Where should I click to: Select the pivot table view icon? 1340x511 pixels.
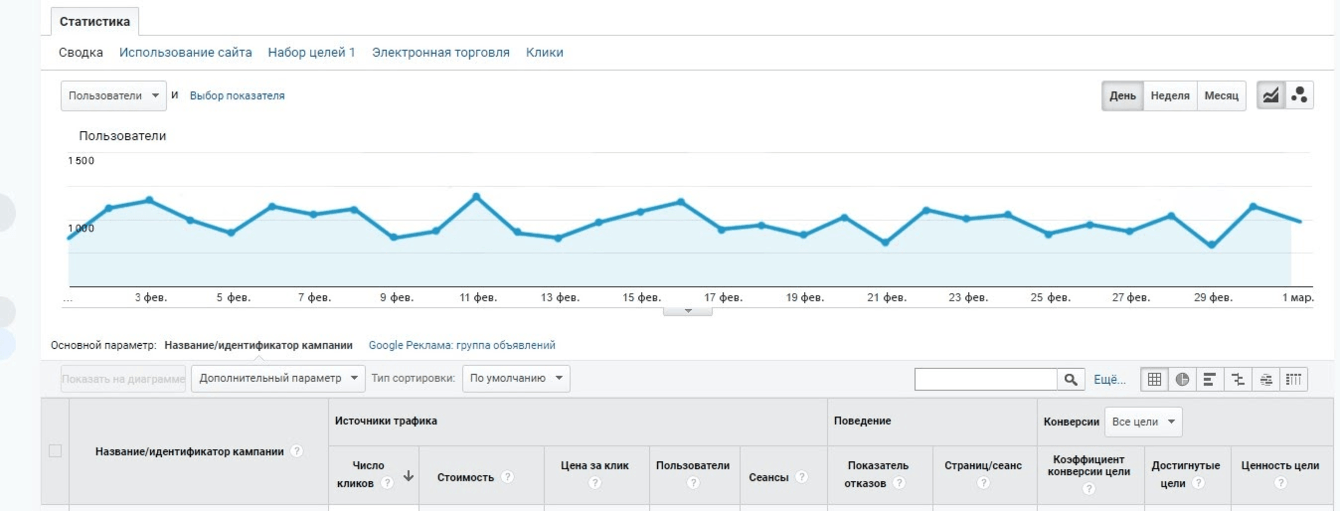(x=1294, y=379)
